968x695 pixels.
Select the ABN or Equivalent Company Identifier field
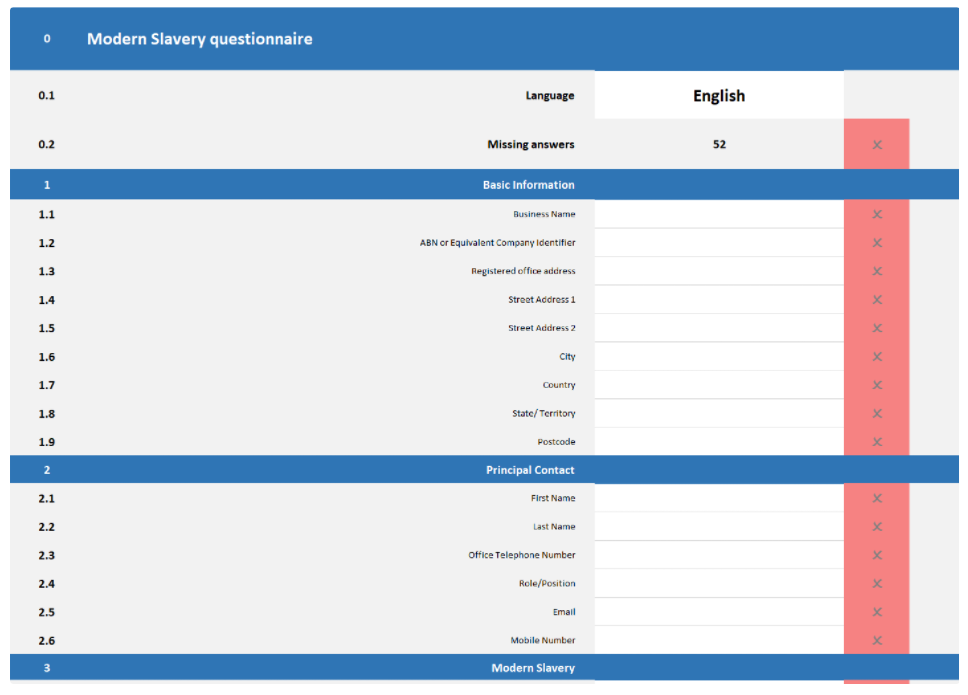(719, 243)
